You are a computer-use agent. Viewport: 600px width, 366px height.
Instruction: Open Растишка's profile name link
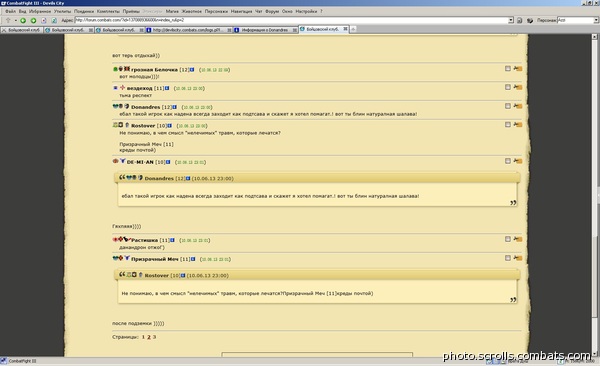click(x=144, y=240)
